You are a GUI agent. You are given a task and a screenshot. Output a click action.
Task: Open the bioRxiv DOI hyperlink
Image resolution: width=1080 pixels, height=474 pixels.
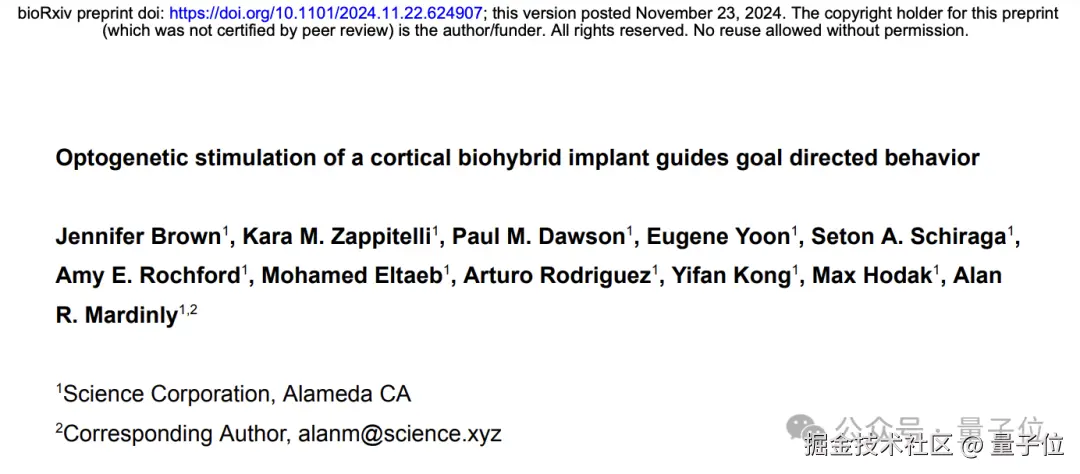pos(326,13)
